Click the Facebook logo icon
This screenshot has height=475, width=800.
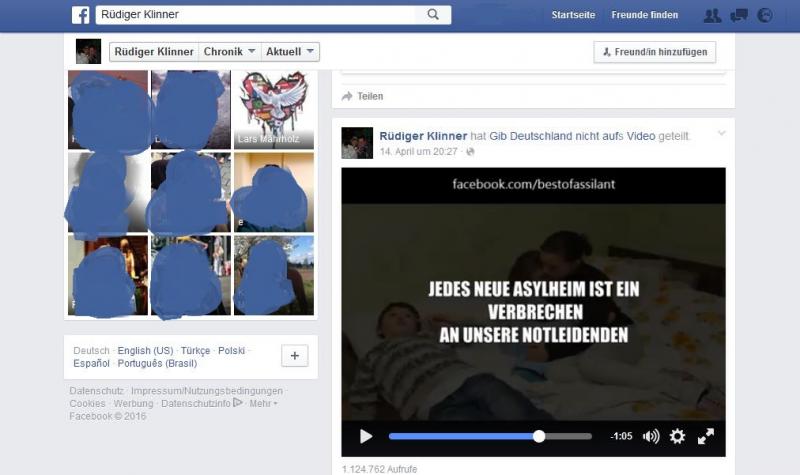(x=80, y=15)
